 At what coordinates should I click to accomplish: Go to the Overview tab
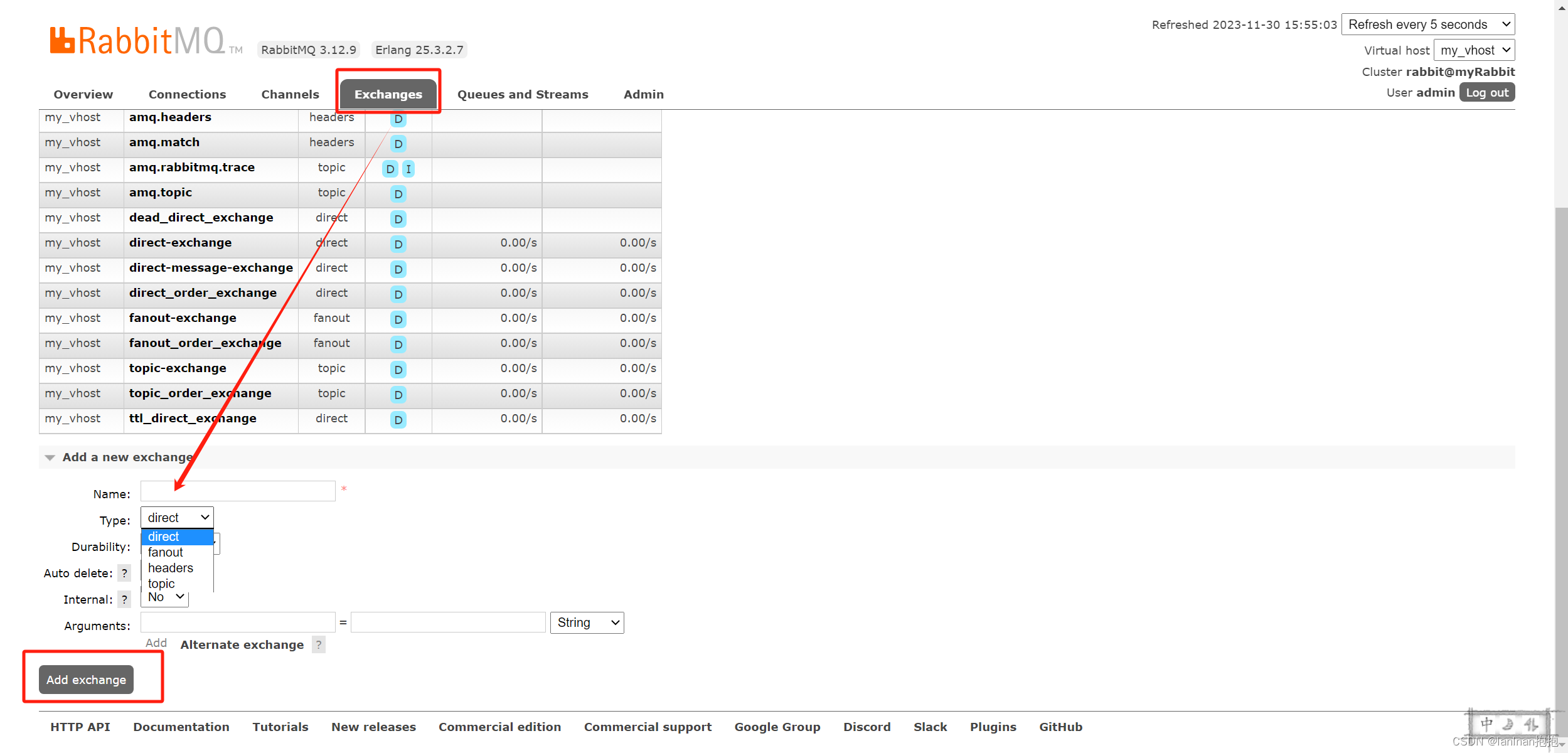coord(83,94)
